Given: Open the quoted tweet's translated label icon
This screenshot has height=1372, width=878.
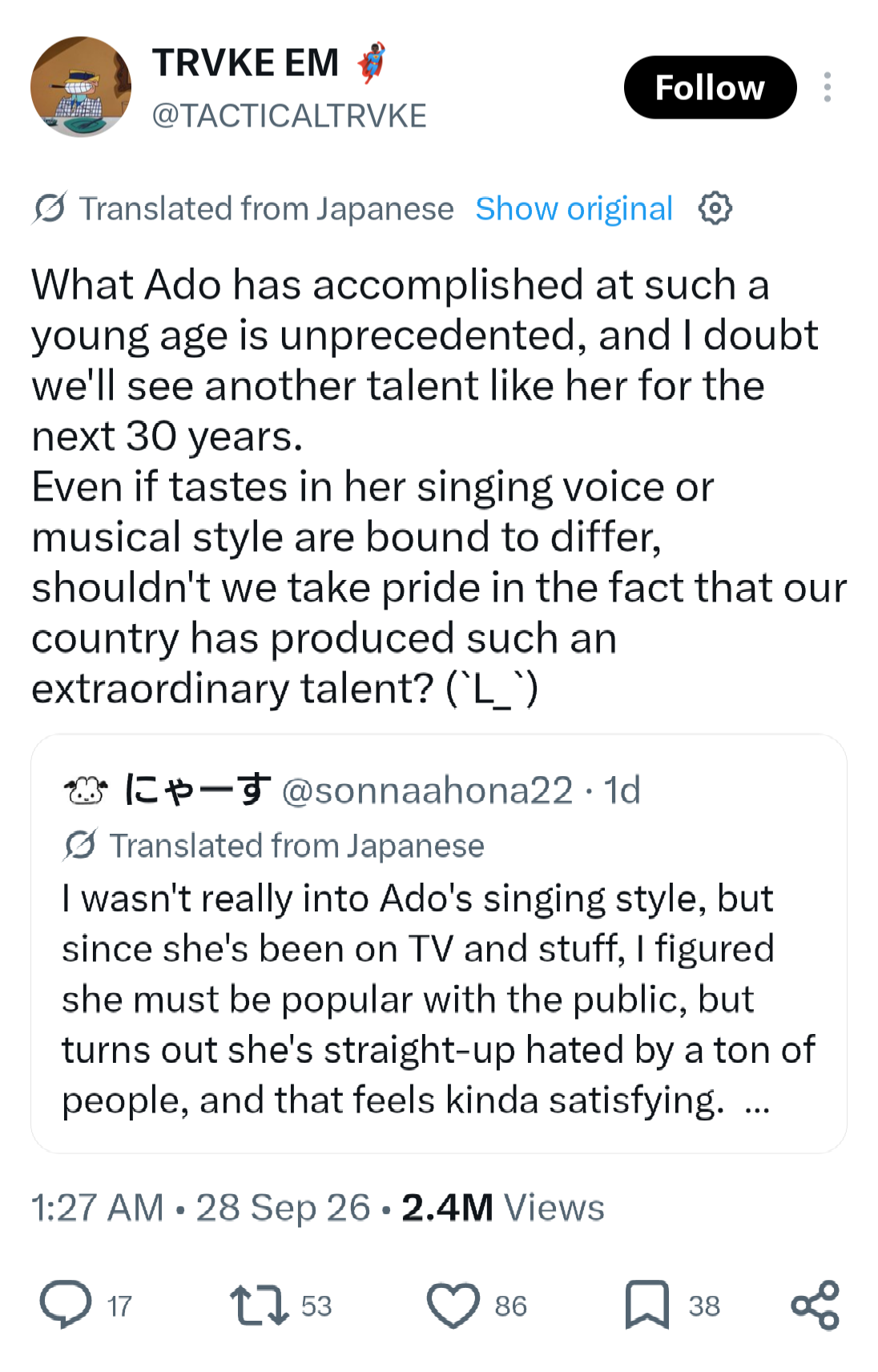Looking at the screenshot, I should [x=80, y=845].
